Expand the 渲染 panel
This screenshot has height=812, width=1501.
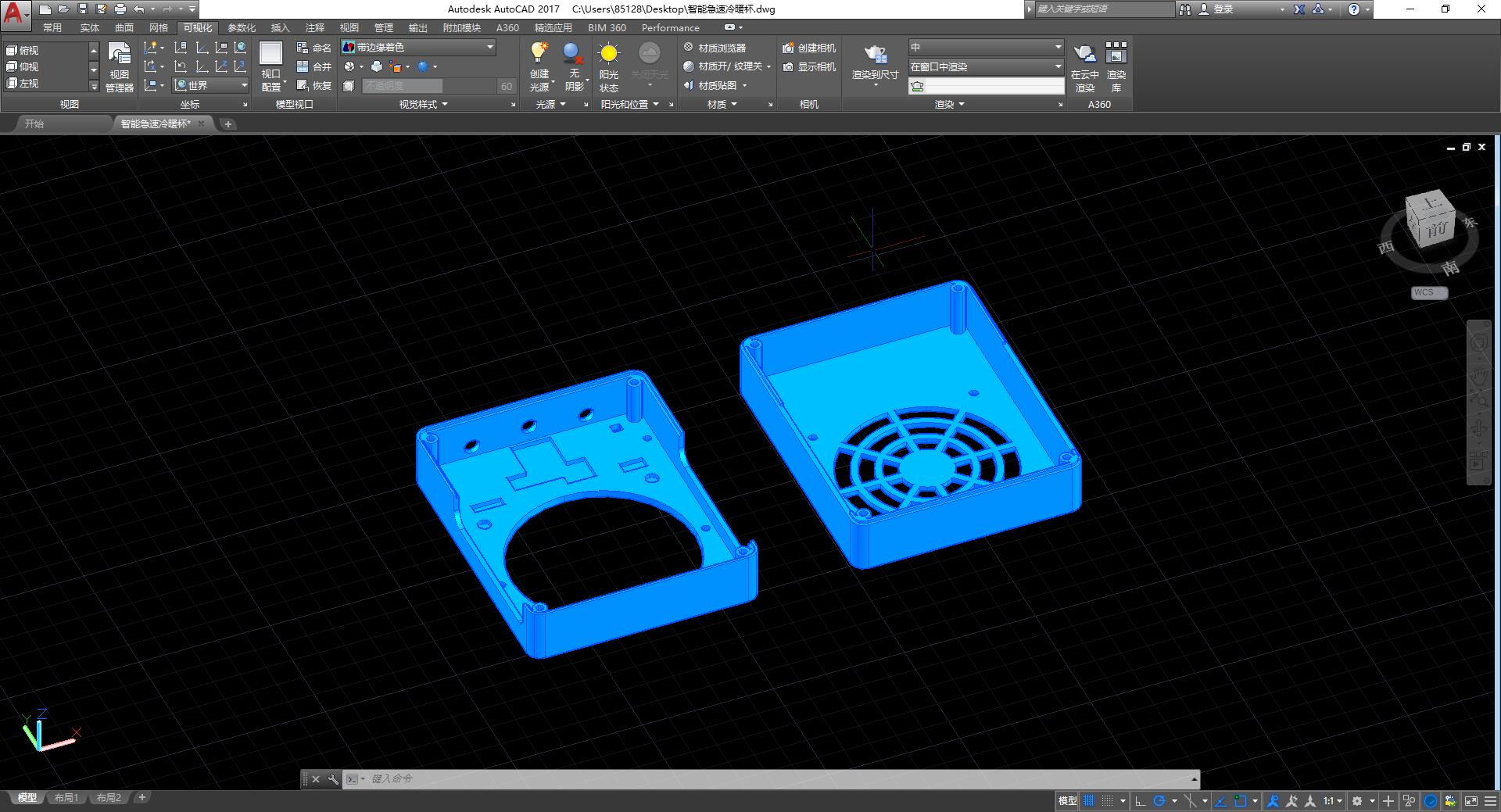tap(950, 104)
